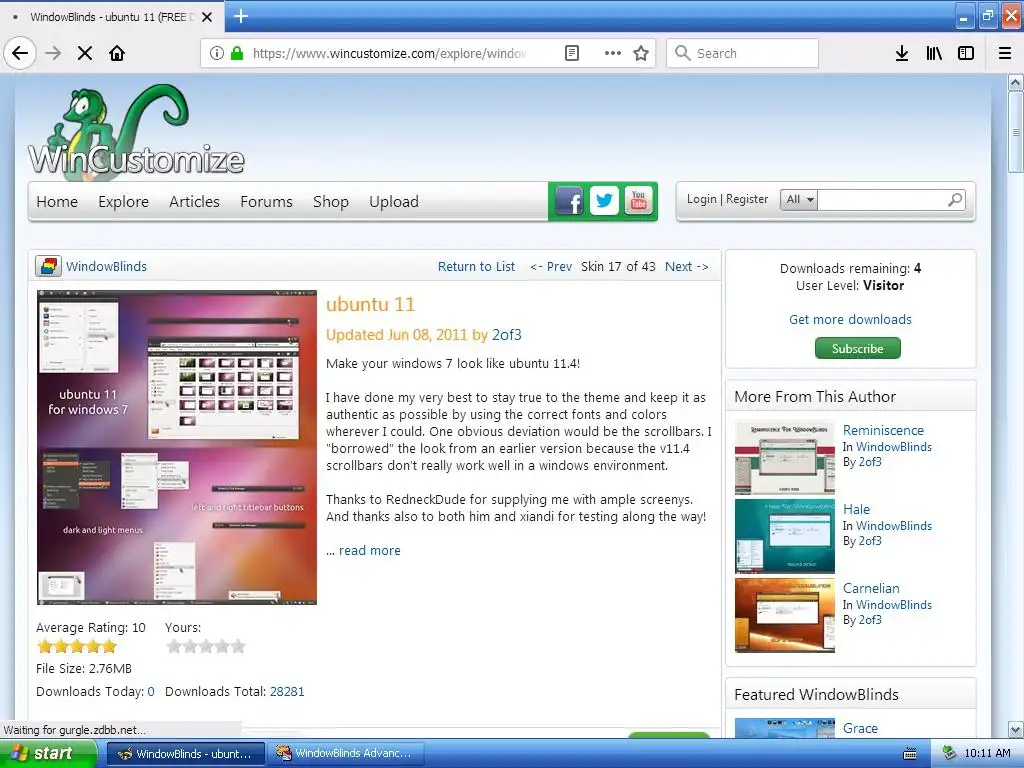Open page actions three-dot menu
The height and width of the screenshot is (768, 1024).
(613, 53)
